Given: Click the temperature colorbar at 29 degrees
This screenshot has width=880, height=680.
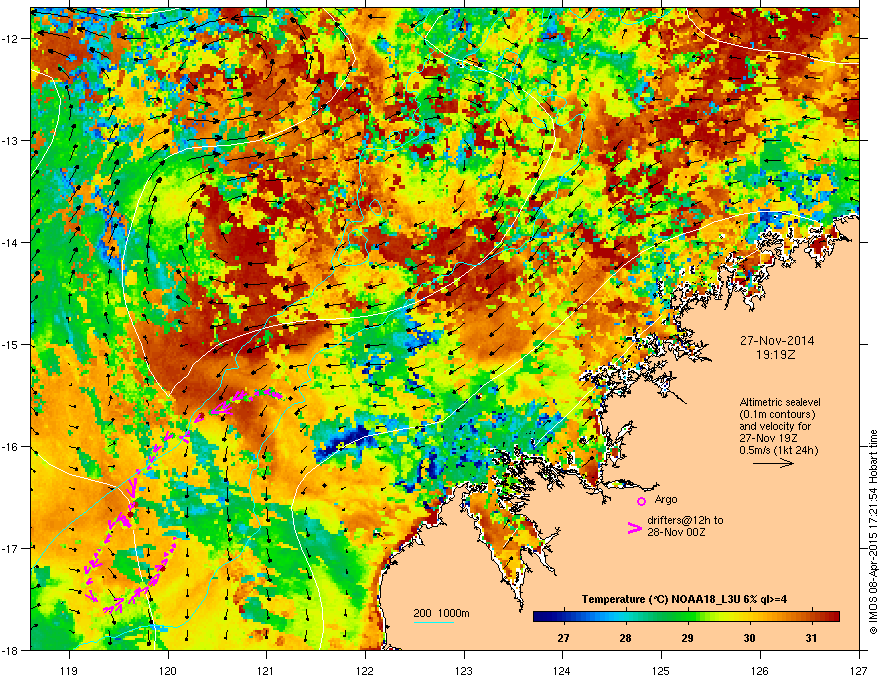Looking at the screenshot, I should click(687, 617).
